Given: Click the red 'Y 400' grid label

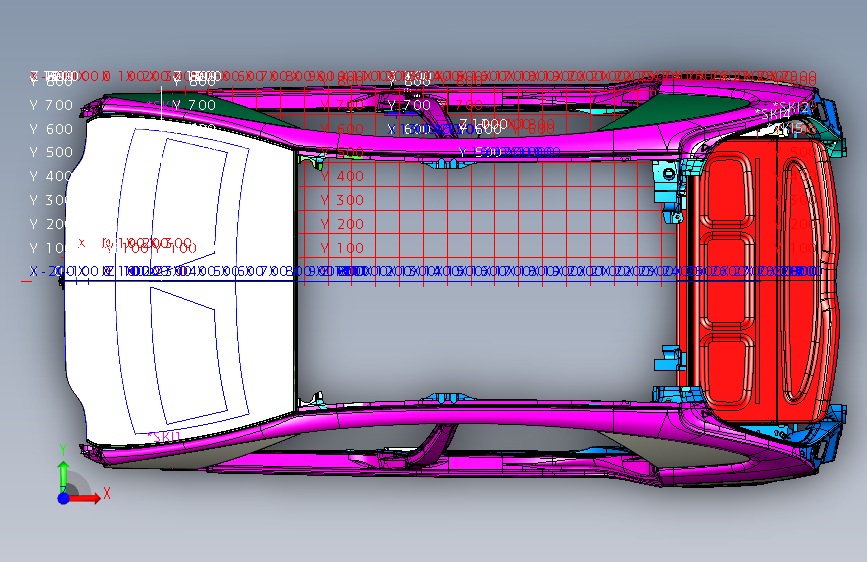Looking at the screenshot, I should (x=342, y=176).
